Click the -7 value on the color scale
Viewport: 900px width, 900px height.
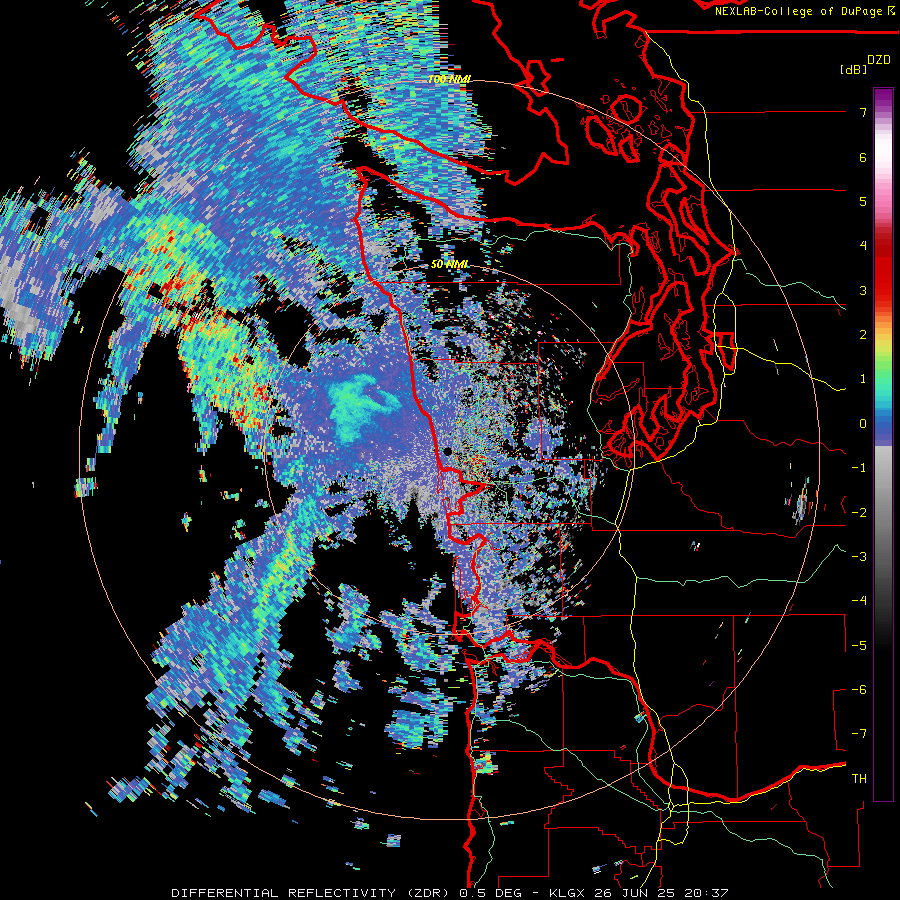(859, 734)
